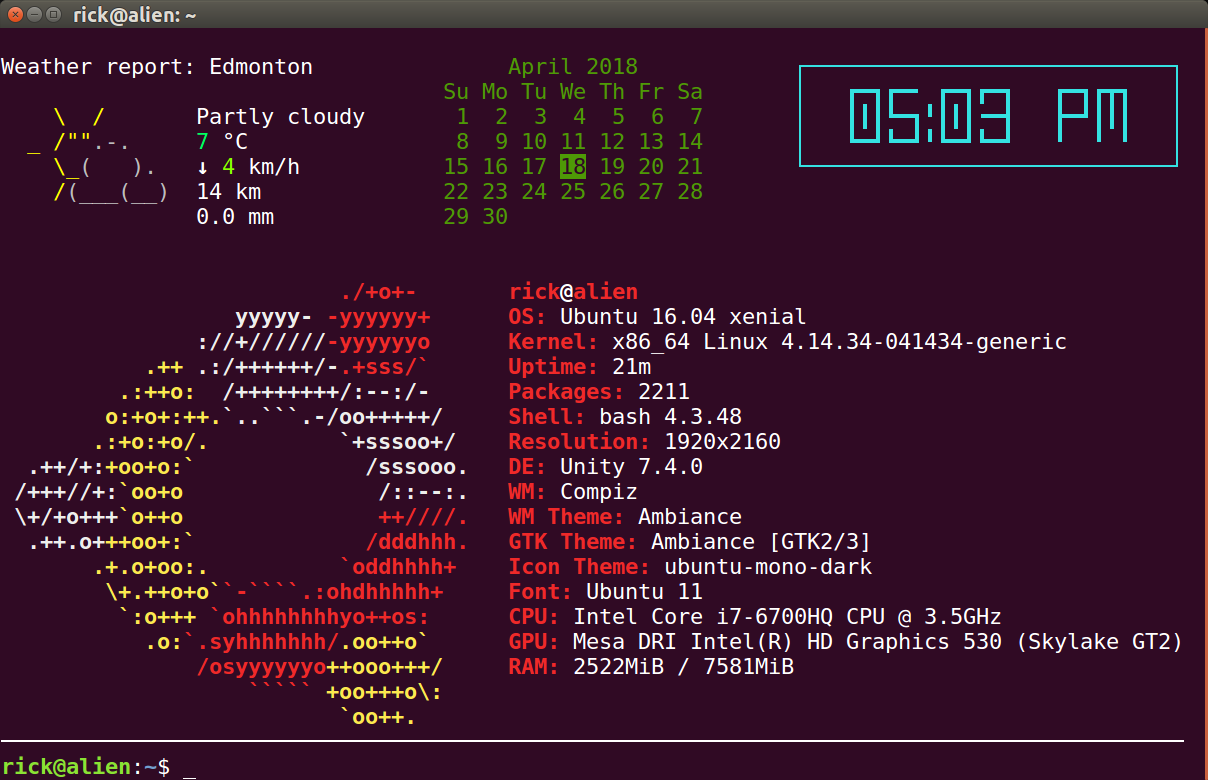Image resolution: width=1208 pixels, height=780 pixels.
Task: Click the April 2018 calendar heading
Action: click(573, 66)
